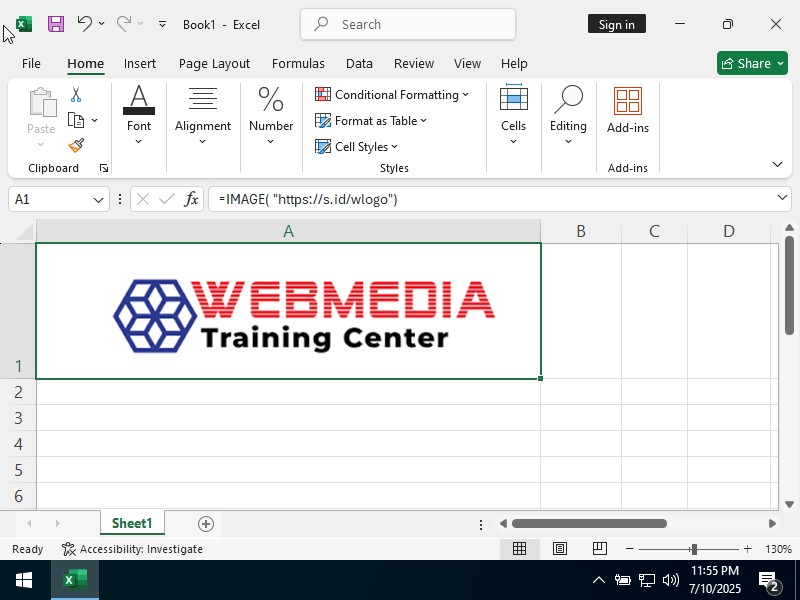Click the Save icon in title bar
Image resolution: width=800 pixels, height=600 pixels.
click(x=56, y=24)
